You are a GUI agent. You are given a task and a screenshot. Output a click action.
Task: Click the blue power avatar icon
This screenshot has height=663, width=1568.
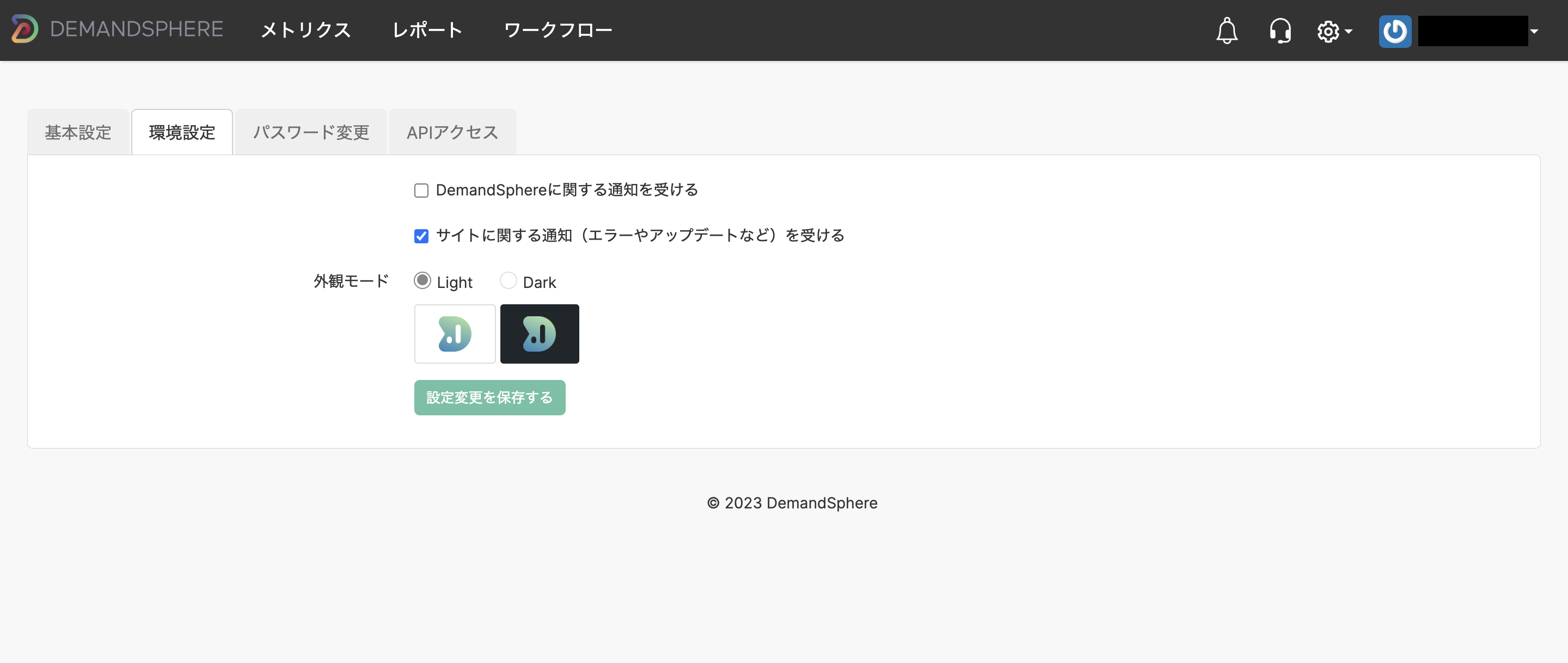click(1394, 31)
